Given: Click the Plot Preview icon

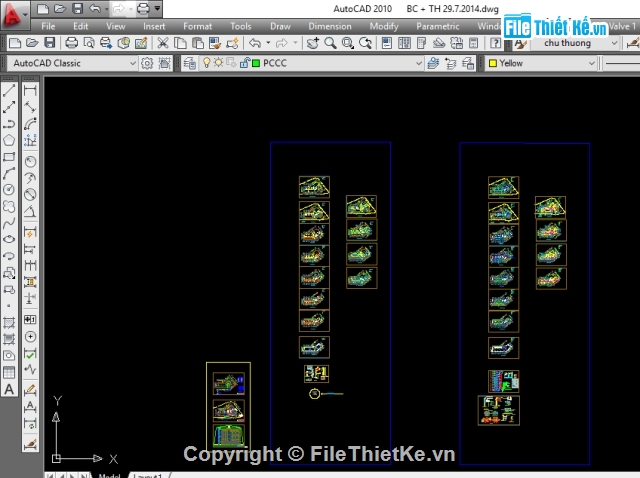Looking at the screenshot, I should [89, 43].
